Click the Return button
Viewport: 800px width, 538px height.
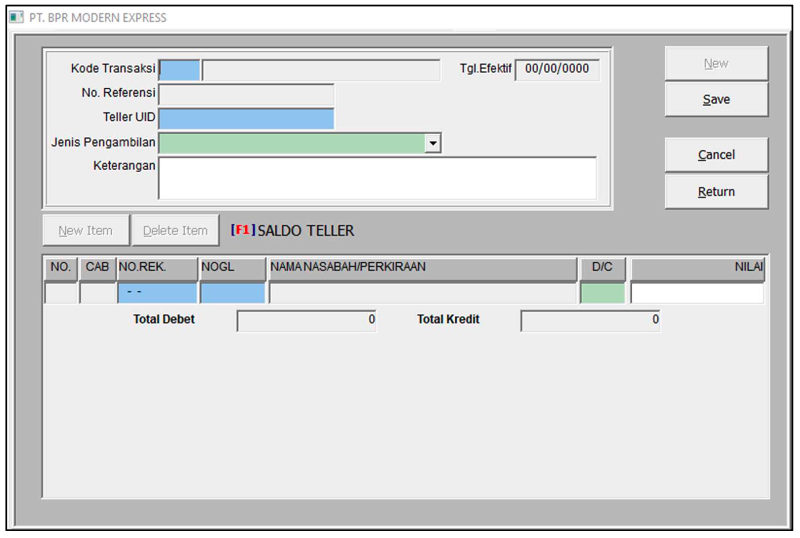tap(716, 192)
